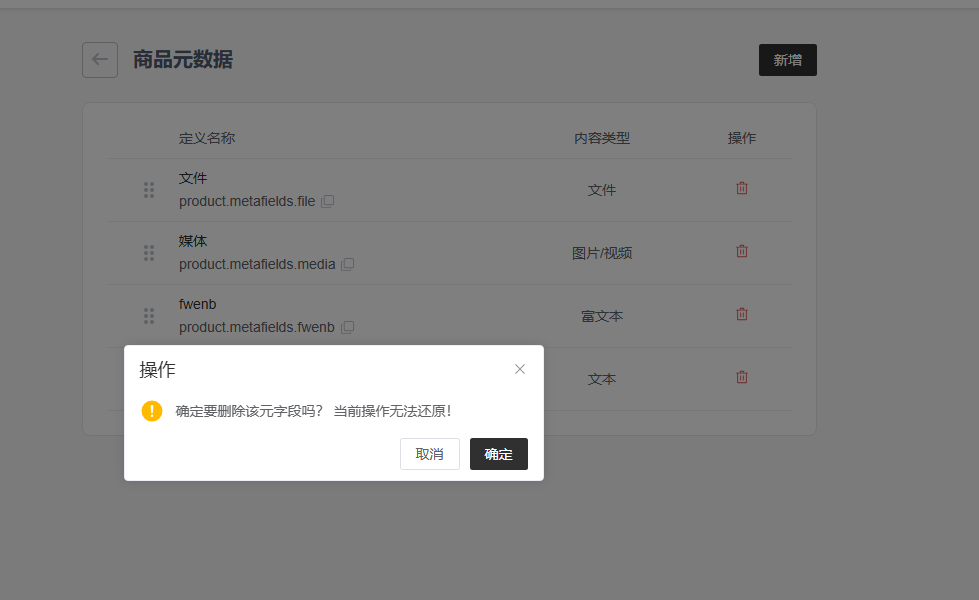Image resolution: width=979 pixels, height=600 pixels.
Task: Select the fwenb definition name
Action: coord(197,304)
